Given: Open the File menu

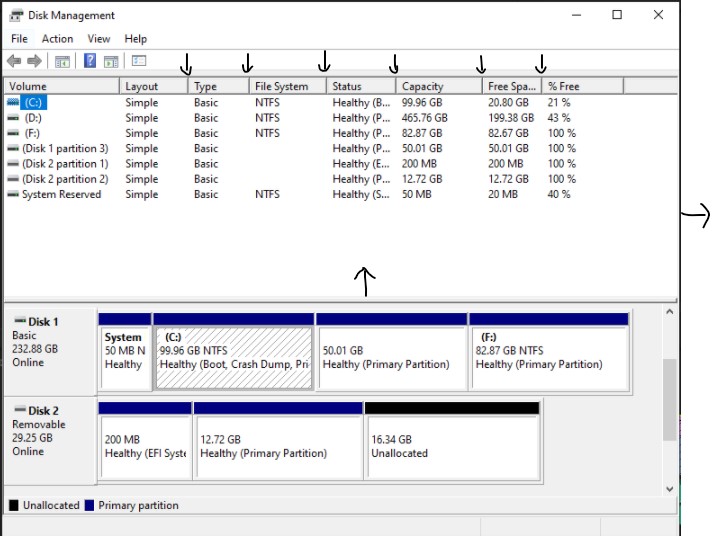Looking at the screenshot, I should (19, 39).
